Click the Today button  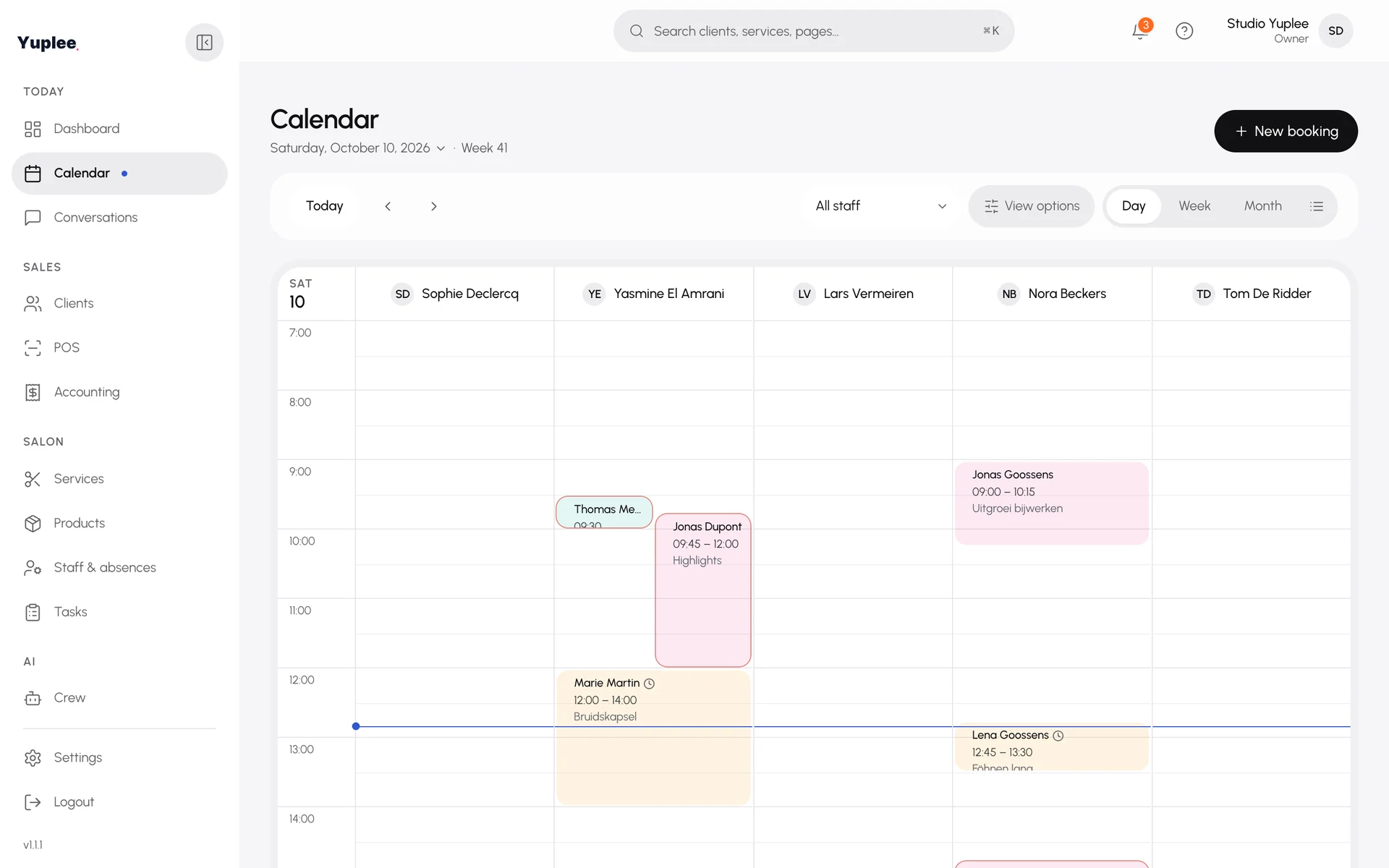(324, 206)
